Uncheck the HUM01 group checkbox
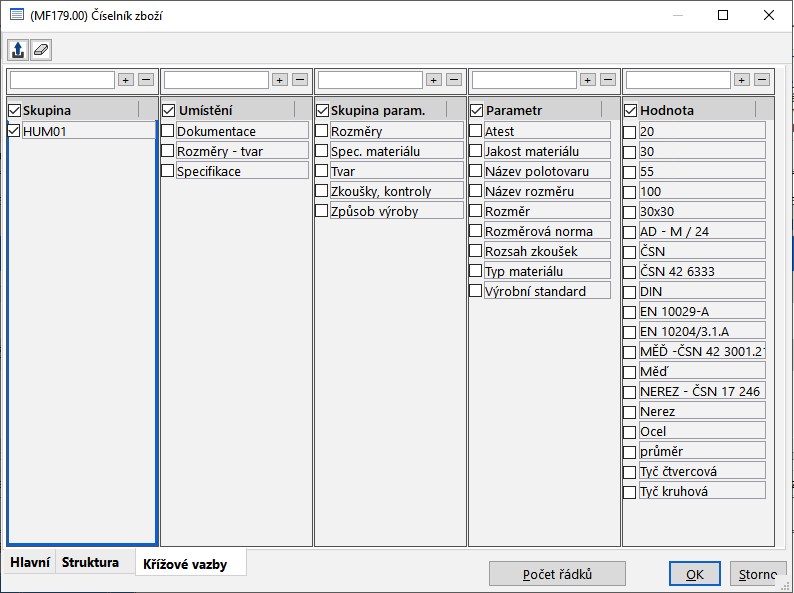The image size is (794, 593). [x=14, y=131]
